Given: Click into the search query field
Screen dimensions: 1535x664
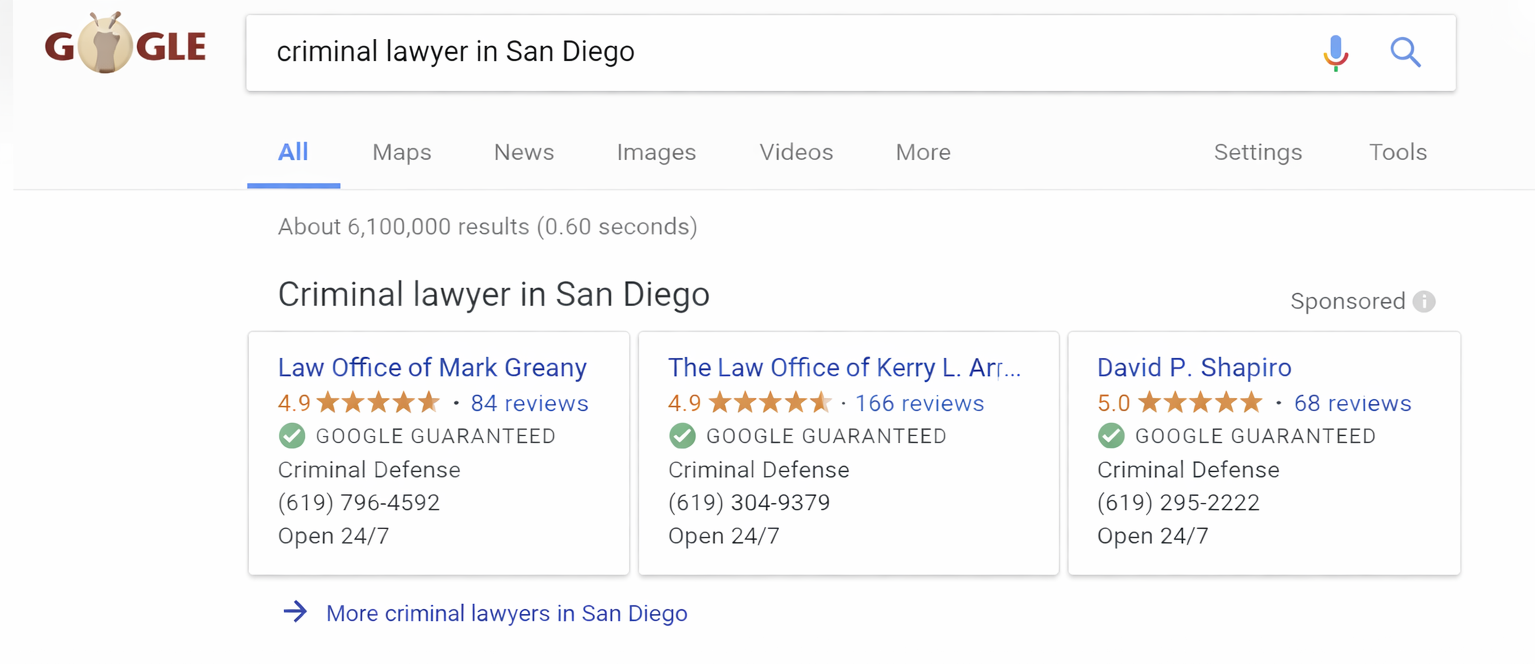Looking at the screenshot, I should (780, 52).
